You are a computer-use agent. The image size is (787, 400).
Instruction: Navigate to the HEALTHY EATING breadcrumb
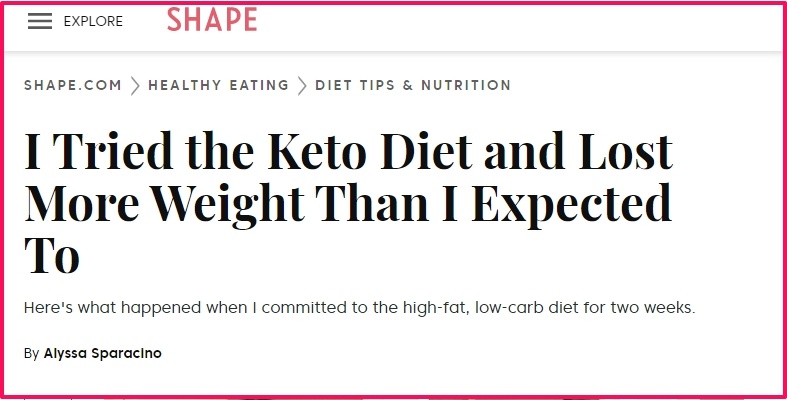coord(218,85)
